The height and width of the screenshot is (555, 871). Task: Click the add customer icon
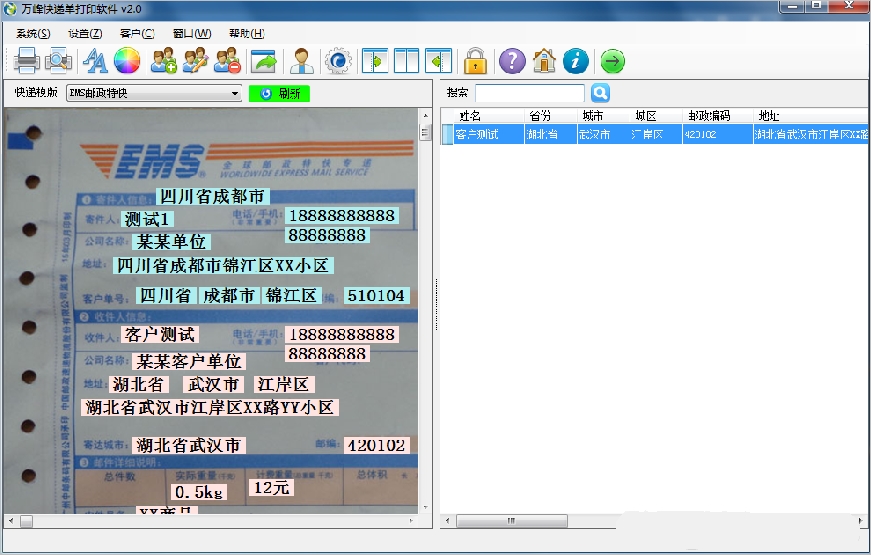click(x=164, y=61)
